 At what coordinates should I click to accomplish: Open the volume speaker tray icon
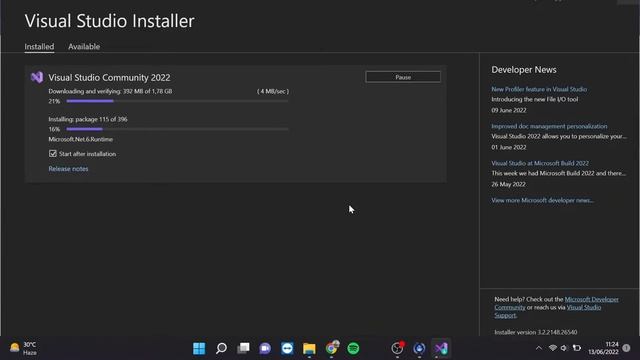(564, 348)
